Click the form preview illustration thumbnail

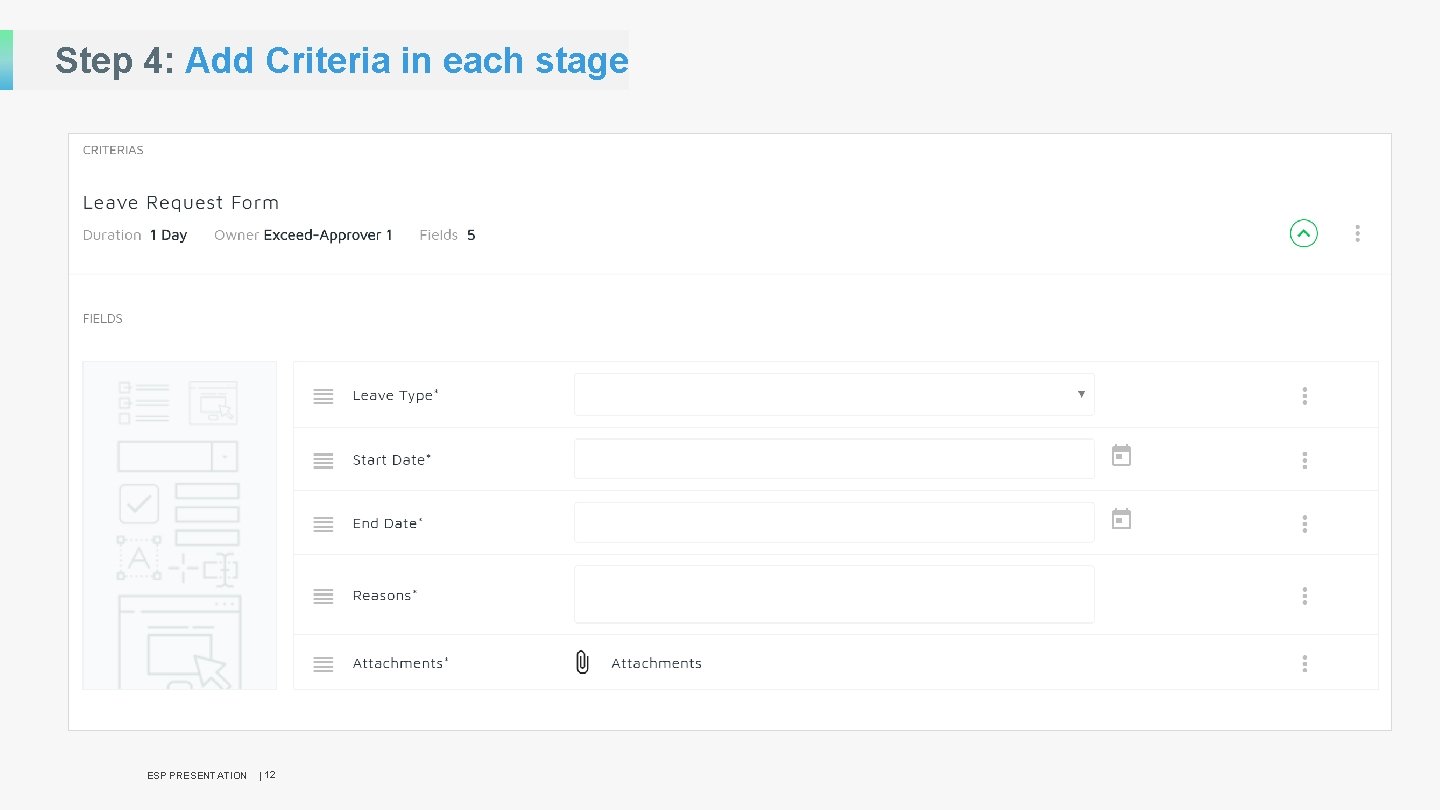click(179, 525)
